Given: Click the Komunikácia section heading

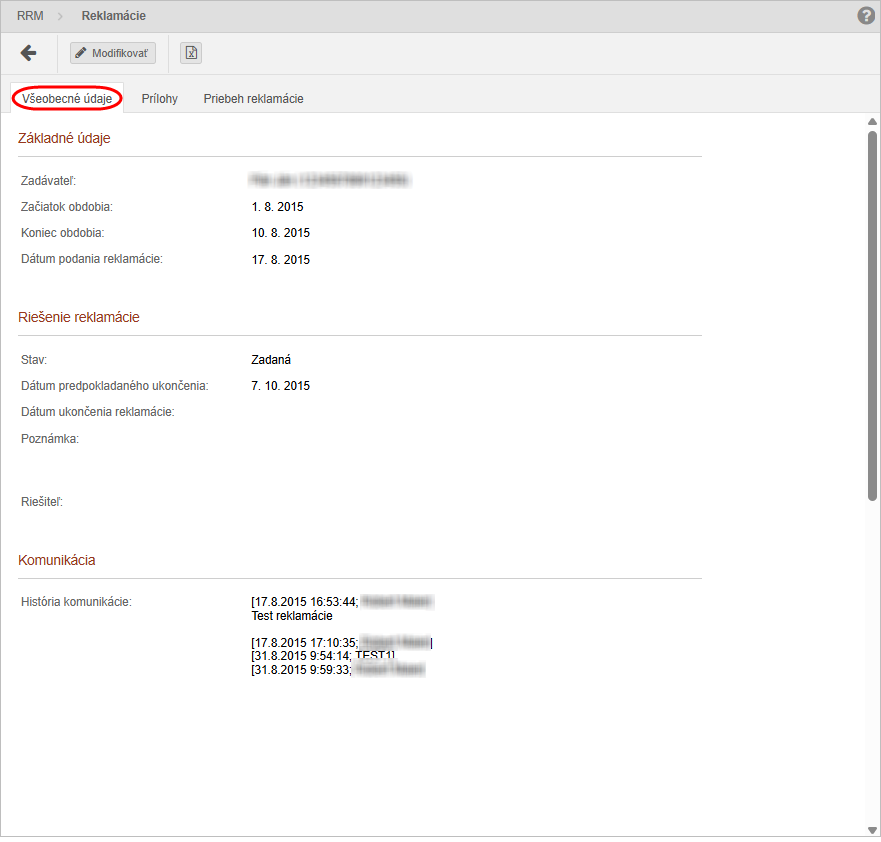Looking at the screenshot, I should (x=57, y=560).
